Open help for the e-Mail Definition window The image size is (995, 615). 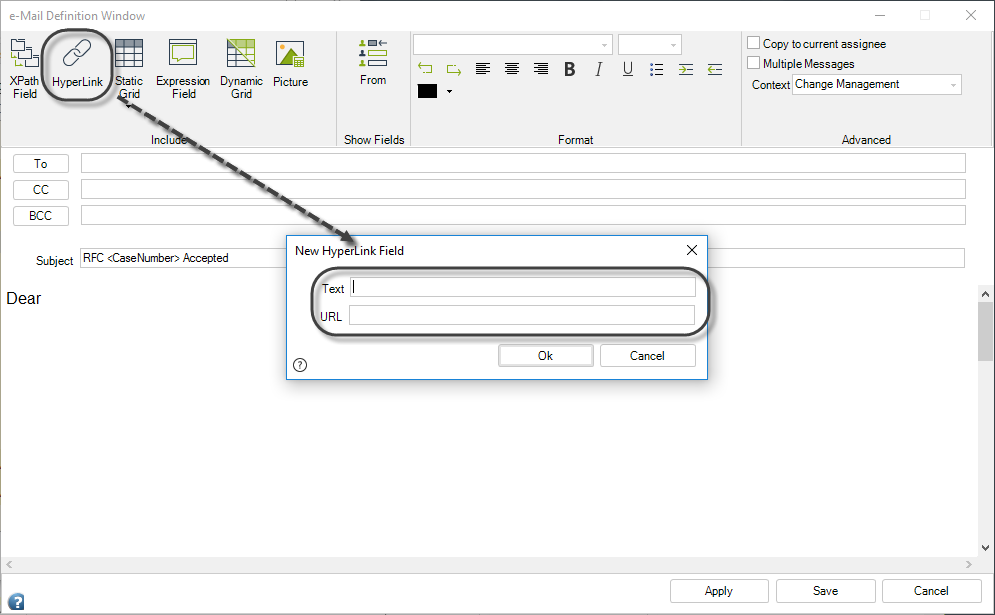pyautogui.click(x=16, y=601)
